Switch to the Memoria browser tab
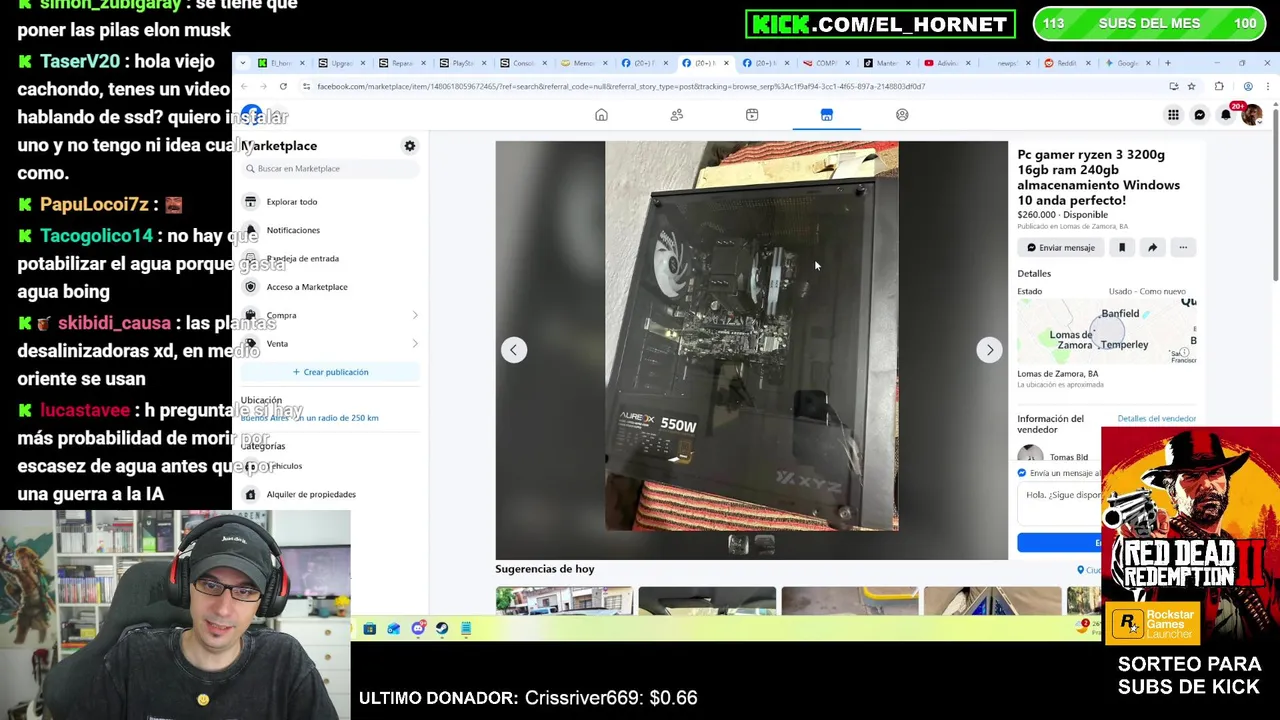This screenshot has height=720, width=1280. (583, 63)
